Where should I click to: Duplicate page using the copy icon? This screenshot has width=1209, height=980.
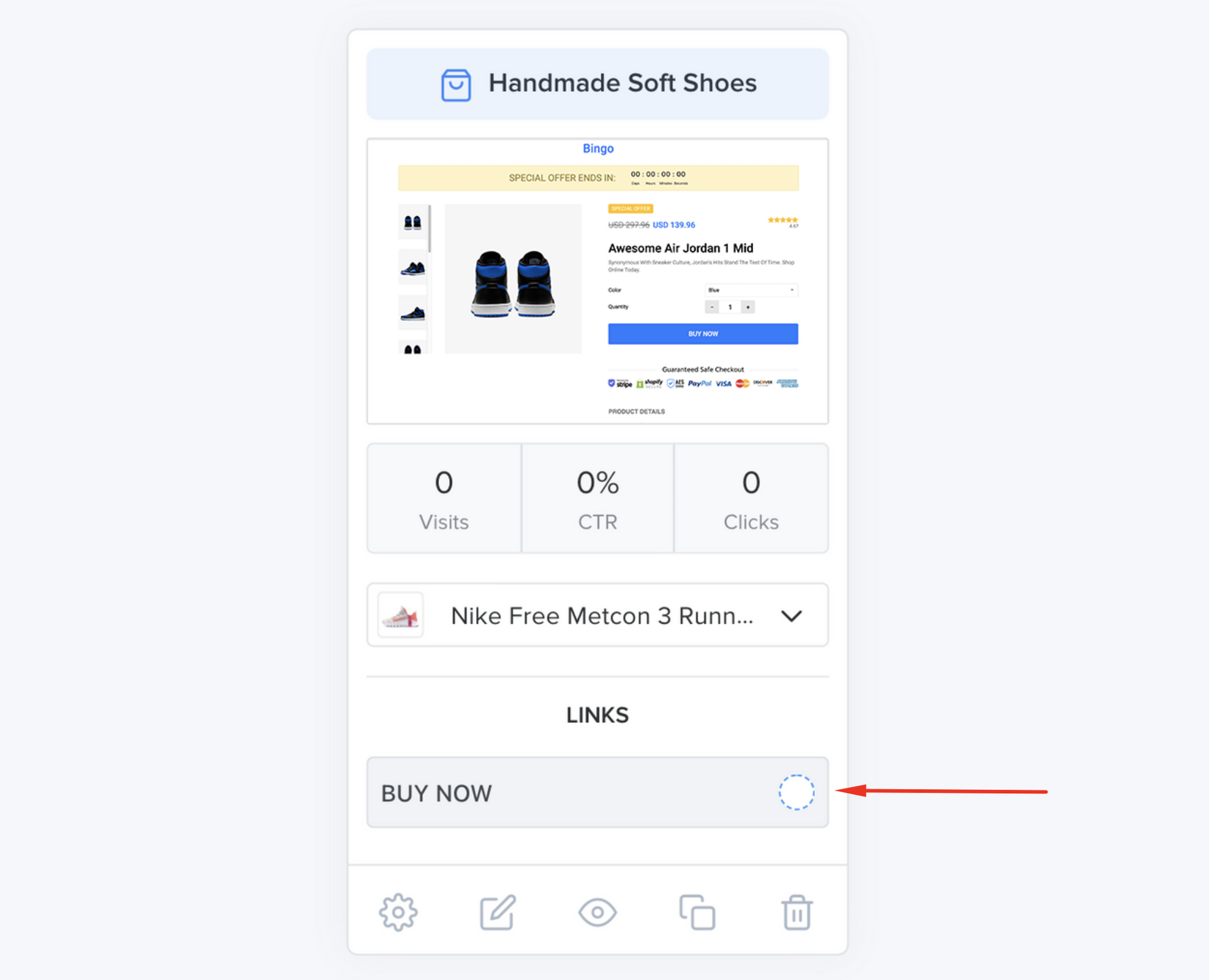(x=697, y=912)
